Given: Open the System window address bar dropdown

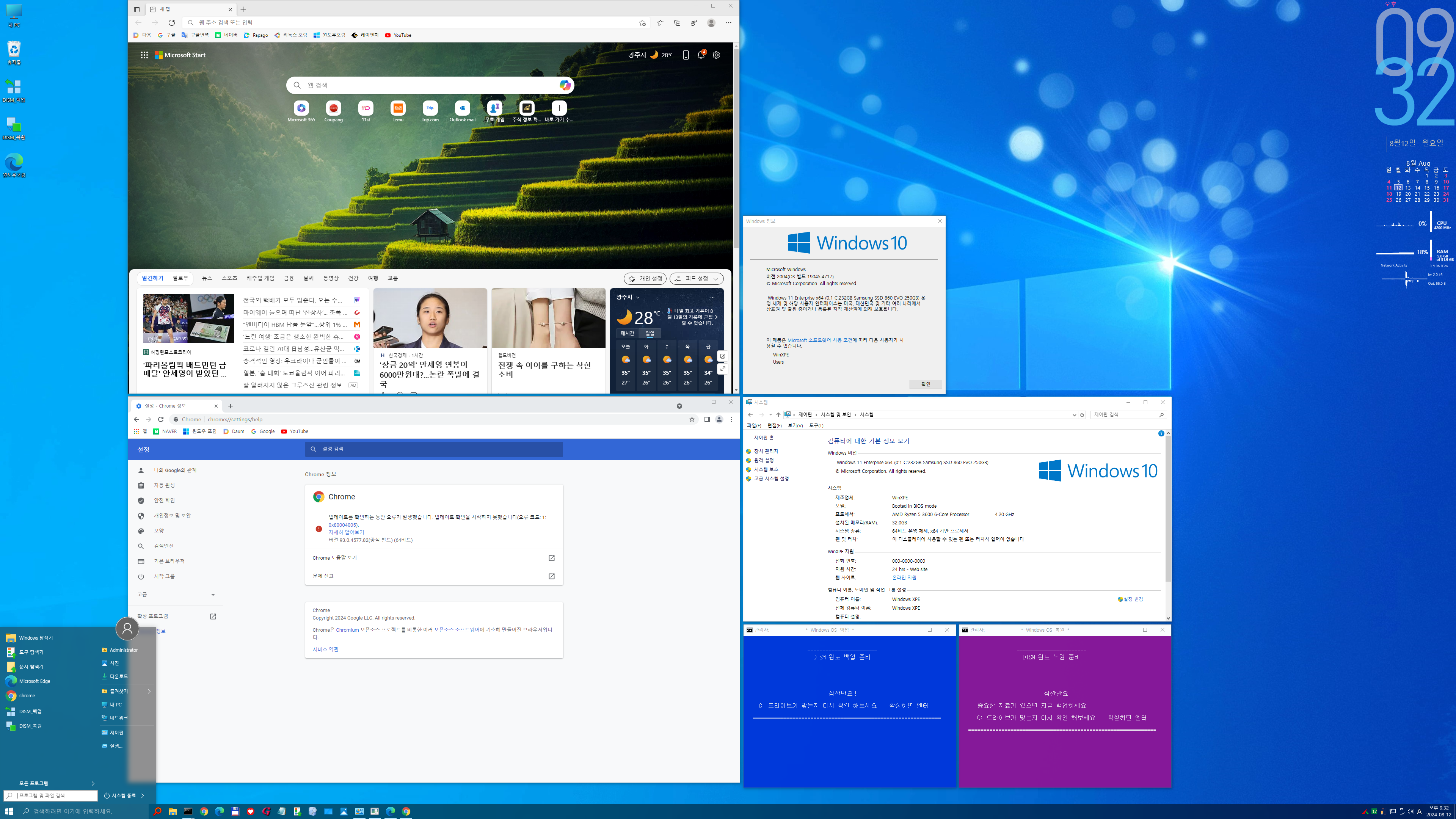Looking at the screenshot, I should click(x=1074, y=415).
